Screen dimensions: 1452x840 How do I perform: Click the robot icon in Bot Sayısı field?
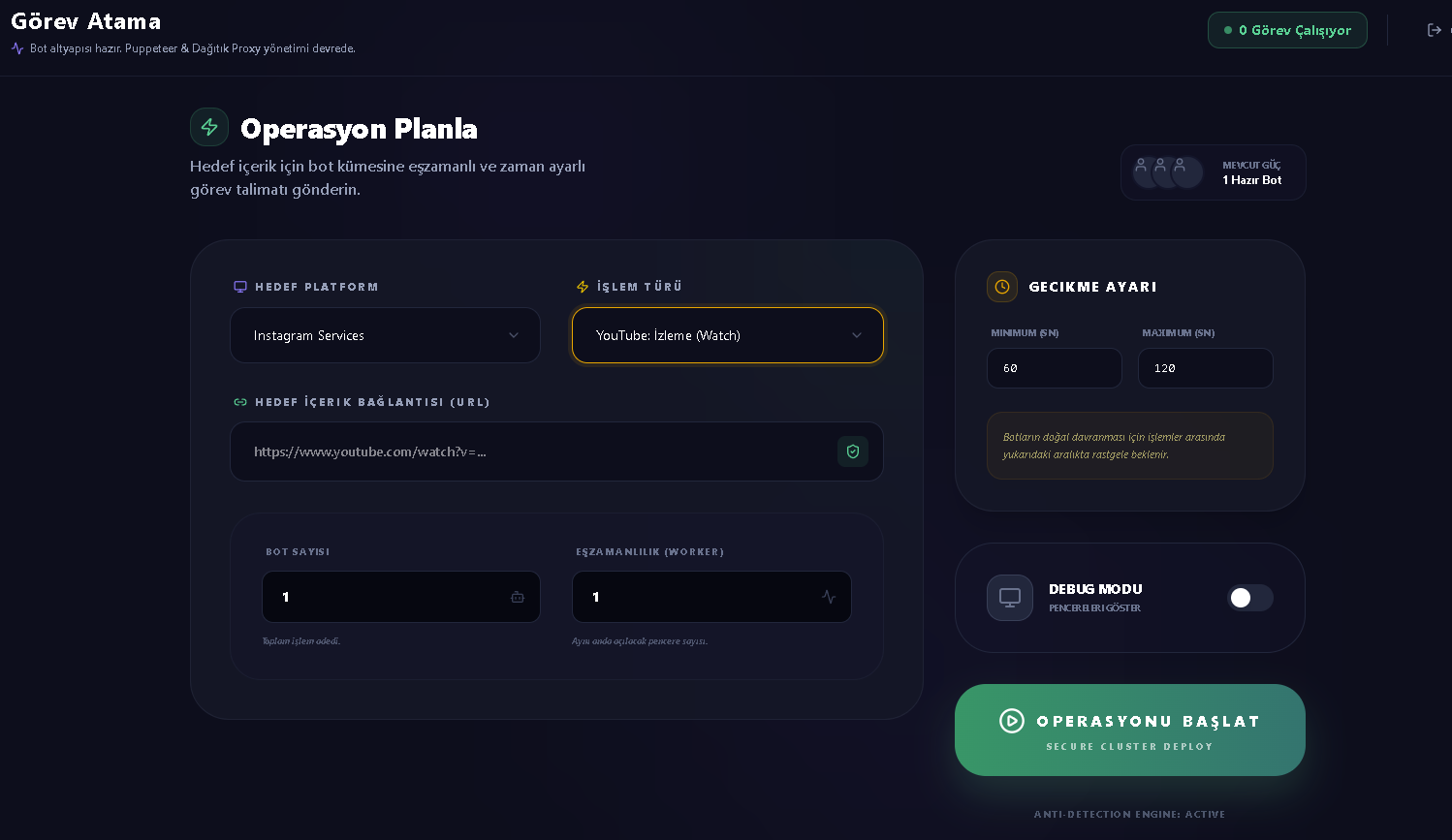coord(518,597)
